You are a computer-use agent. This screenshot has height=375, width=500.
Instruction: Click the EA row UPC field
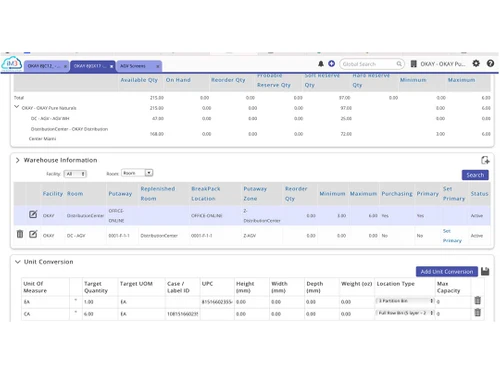(217, 302)
